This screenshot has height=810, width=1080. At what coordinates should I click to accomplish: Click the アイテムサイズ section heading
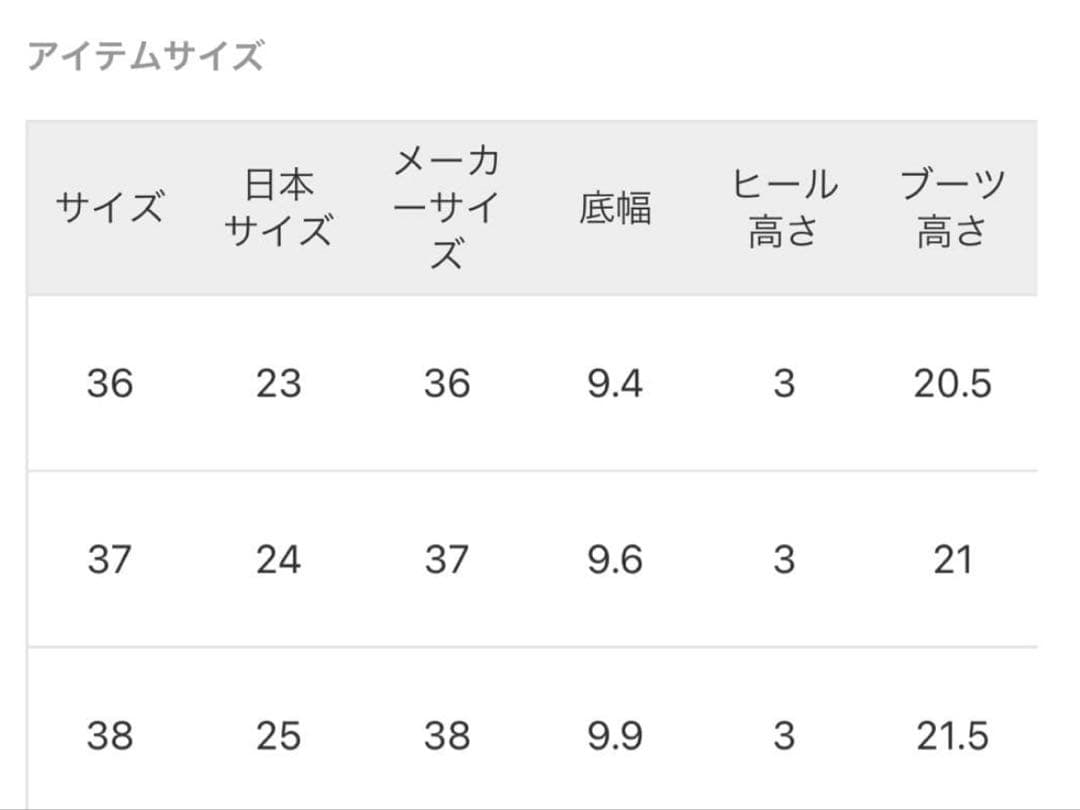point(145,57)
